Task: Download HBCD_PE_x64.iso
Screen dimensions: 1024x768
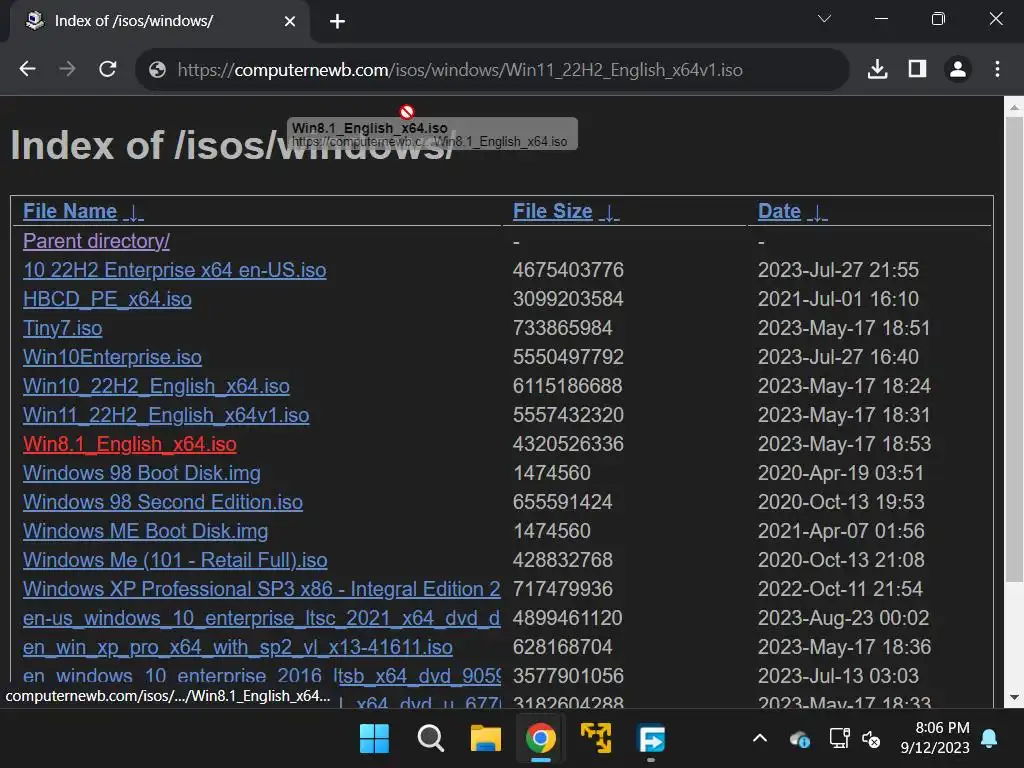Action: [x=107, y=299]
